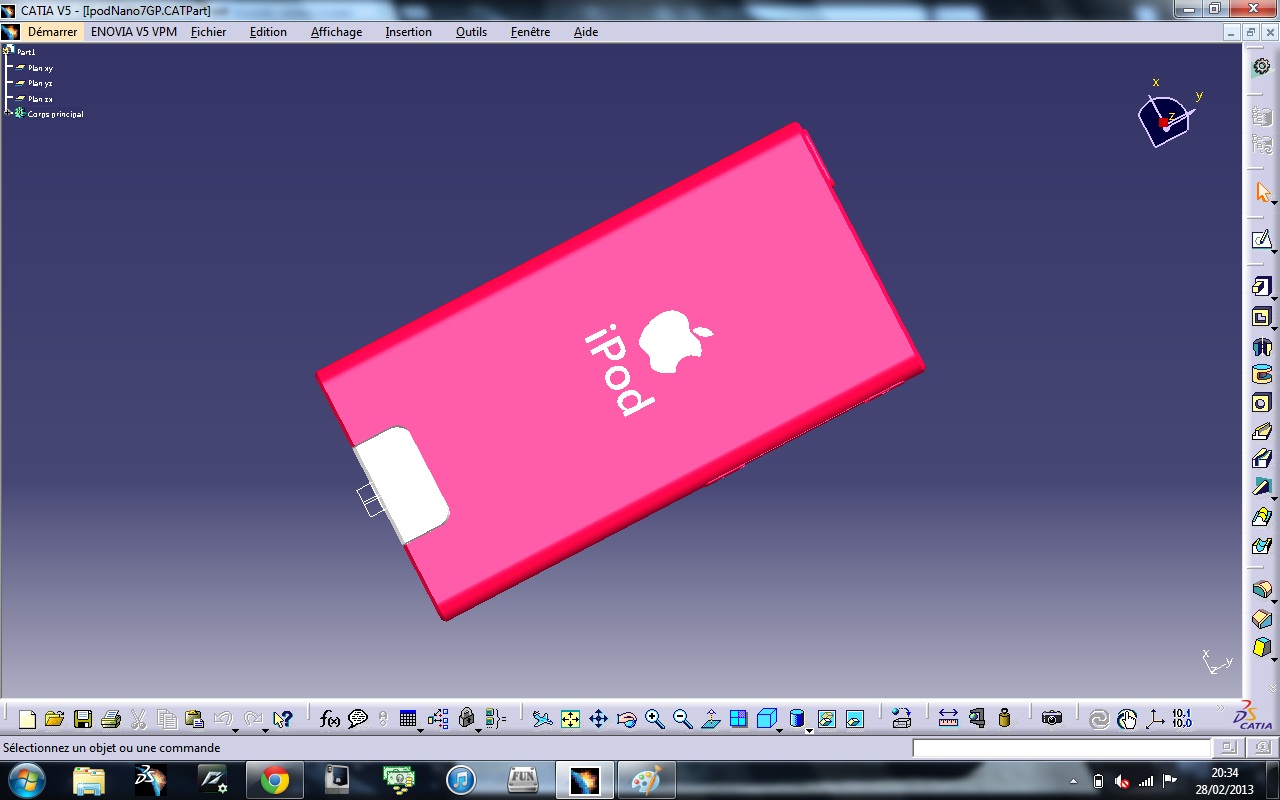Open the Insertion menu
The height and width of the screenshot is (800, 1280).
click(x=408, y=32)
